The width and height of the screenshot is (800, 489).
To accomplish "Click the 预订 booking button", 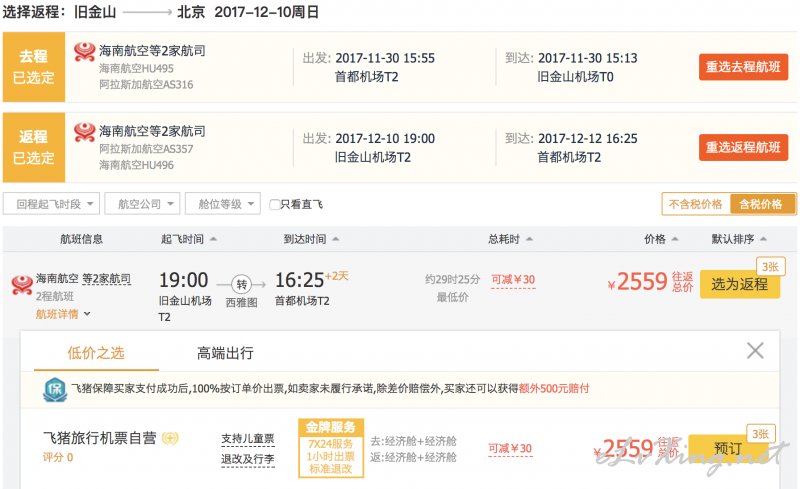I will tap(728, 448).
